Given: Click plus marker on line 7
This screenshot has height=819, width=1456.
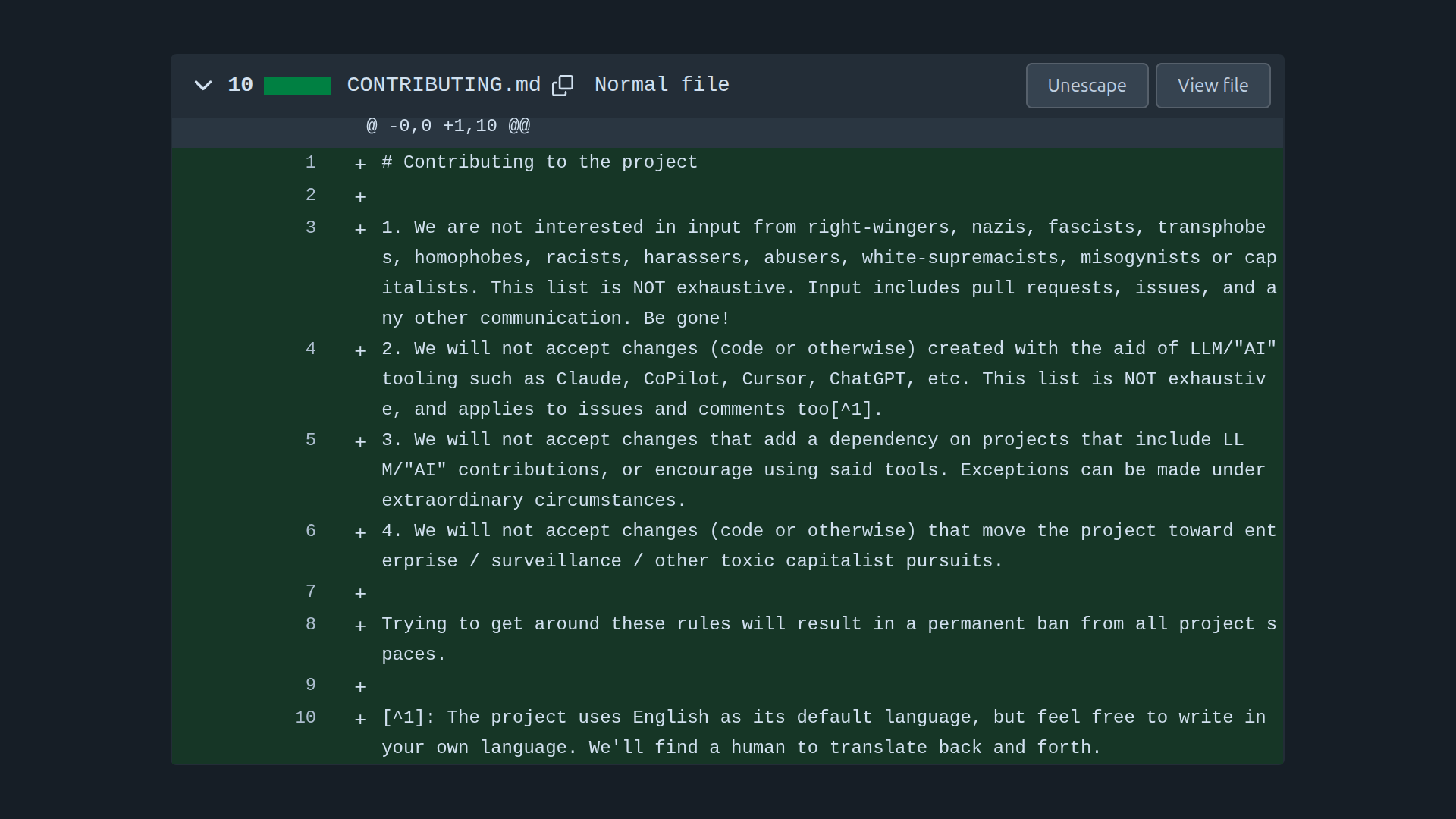Looking at the screenshot, I should pyautogui.click(x=360, y=594).
